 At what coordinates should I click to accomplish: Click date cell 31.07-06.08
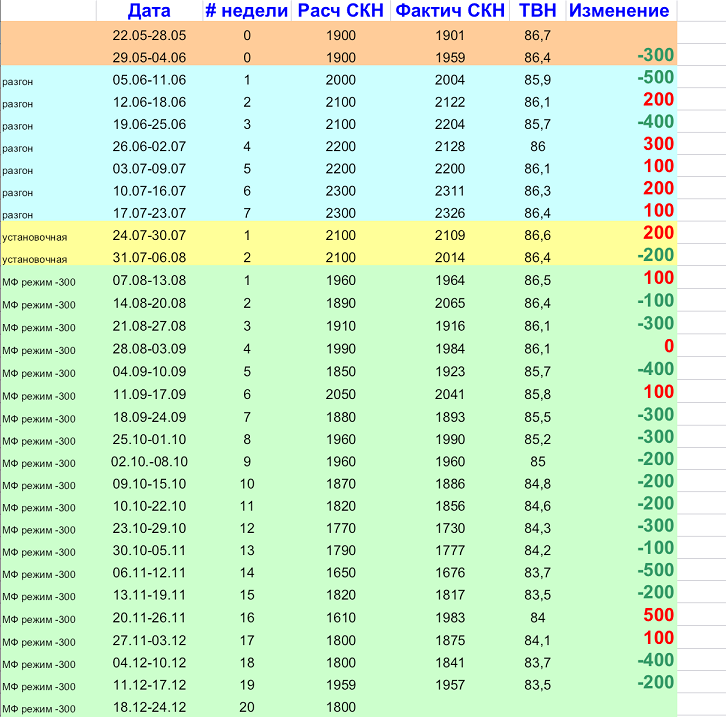(x=149, y=258)
